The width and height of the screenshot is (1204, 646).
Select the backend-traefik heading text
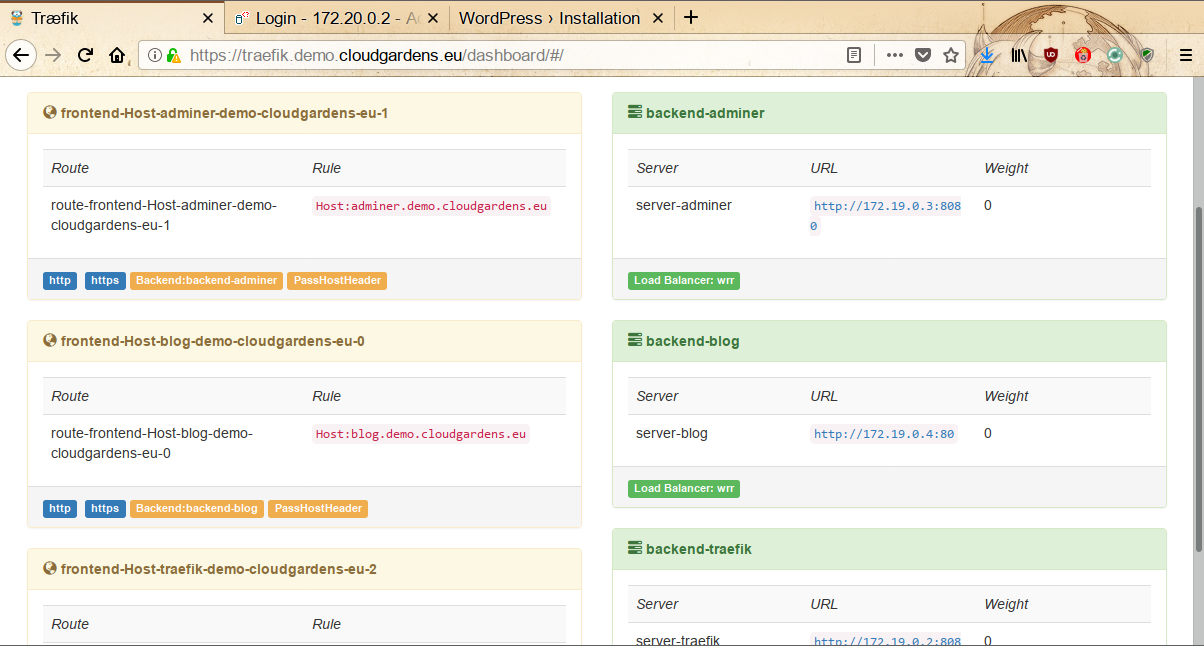tap(699, 549)
